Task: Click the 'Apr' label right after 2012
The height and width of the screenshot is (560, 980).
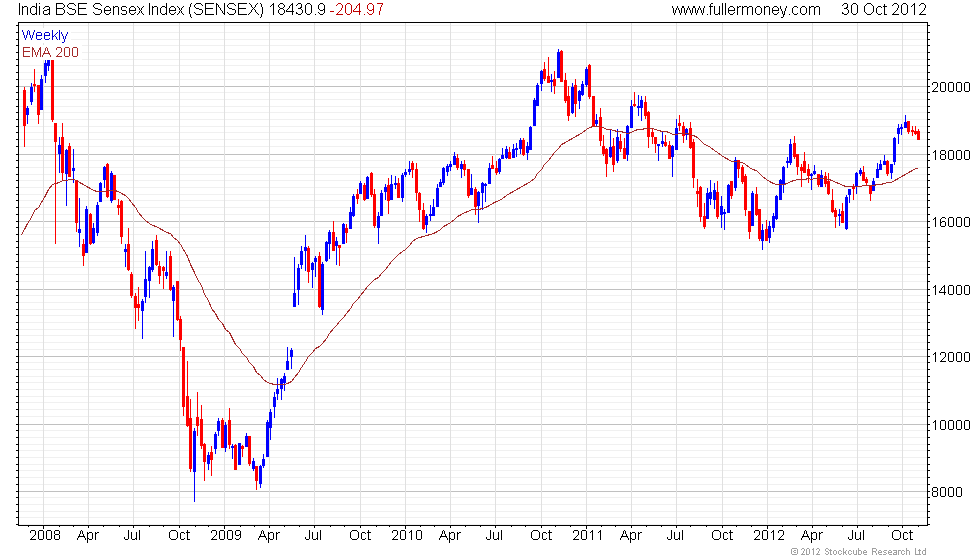Action: [x=812, y=536]
